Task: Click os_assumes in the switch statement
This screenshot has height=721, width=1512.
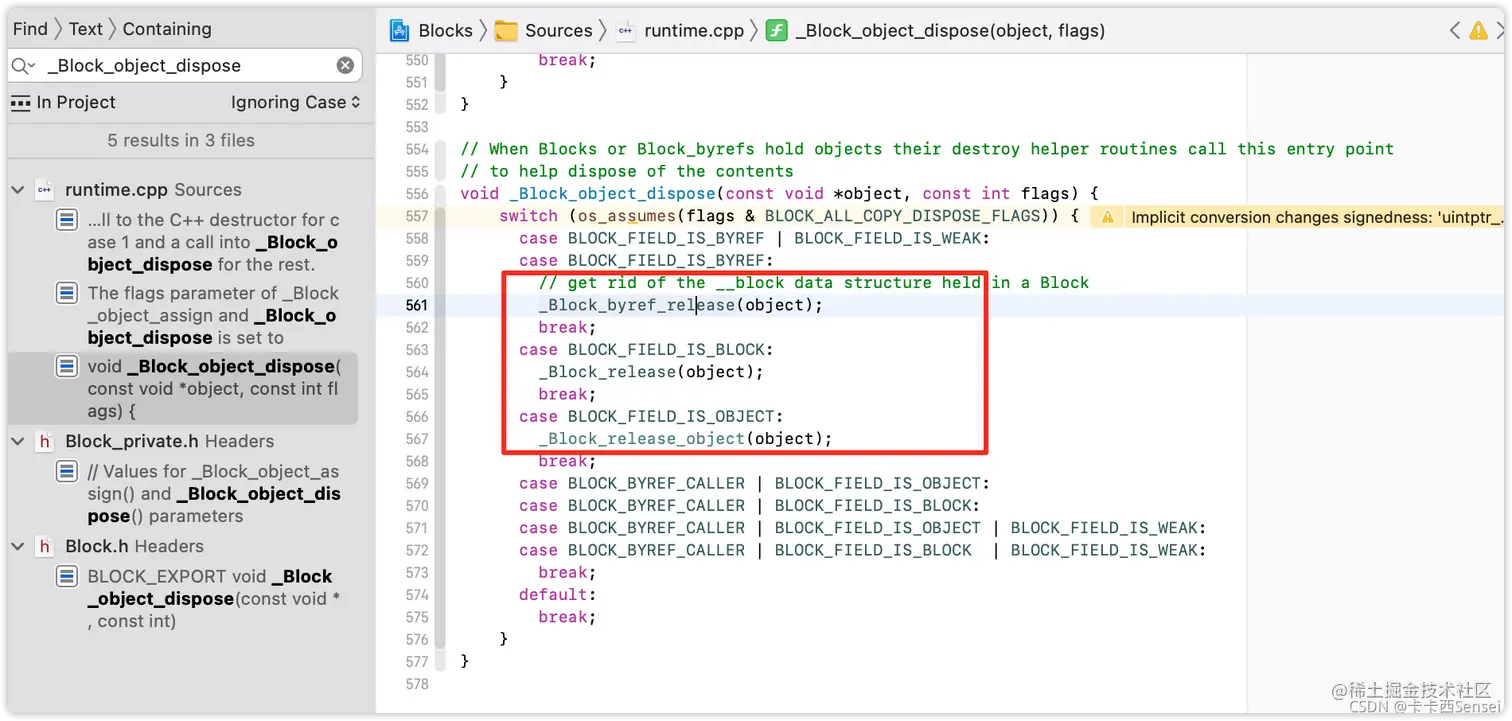Action: (627, 216)
